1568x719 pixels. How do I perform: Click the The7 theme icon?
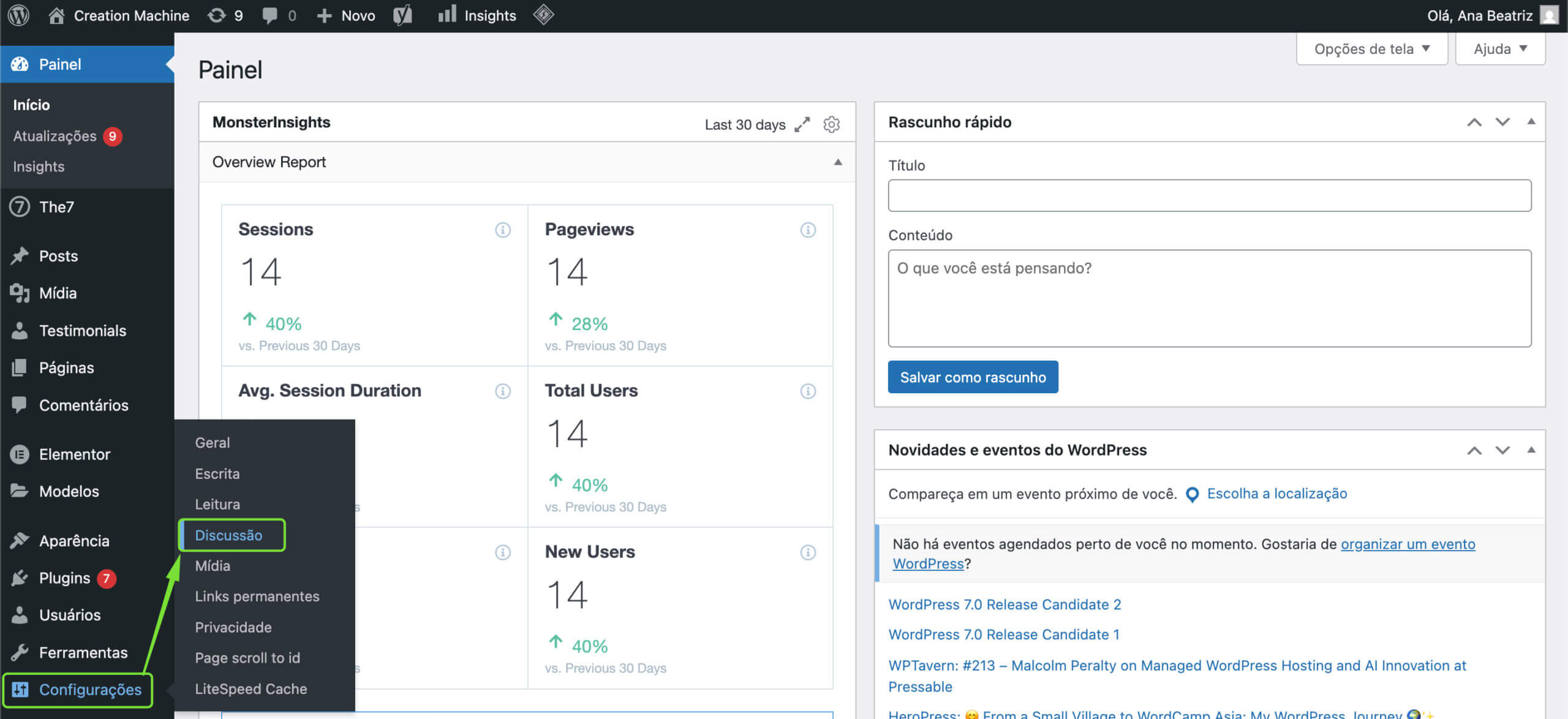(x=20, y=207)
